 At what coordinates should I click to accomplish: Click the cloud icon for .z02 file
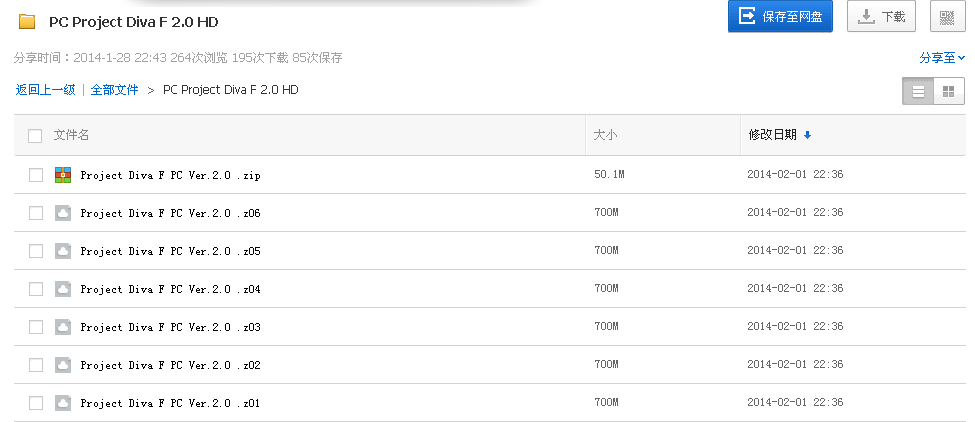63,365
